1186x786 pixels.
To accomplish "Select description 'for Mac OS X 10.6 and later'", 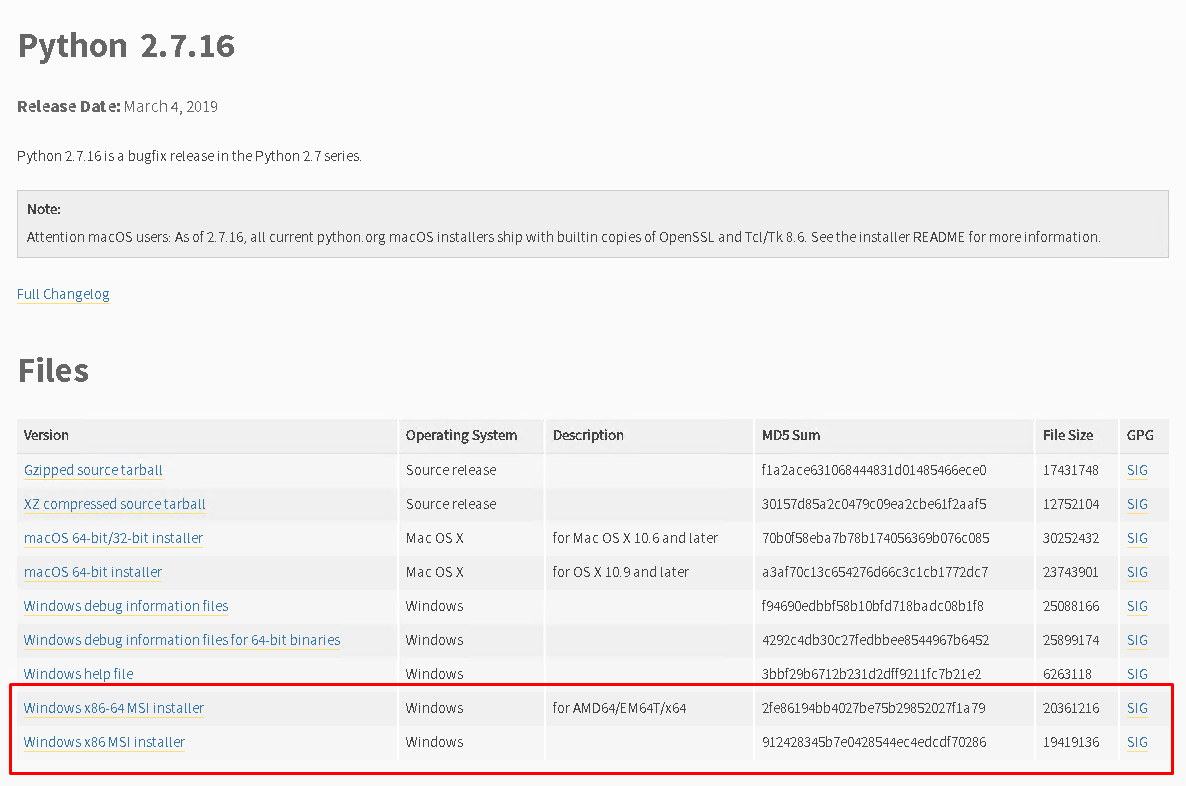I will coord(635,538).
